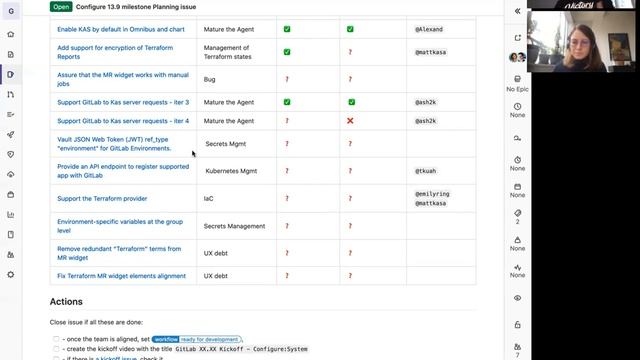Open Members icon in left sidebar
The image size is (640, 360).
tap(11, 254)
